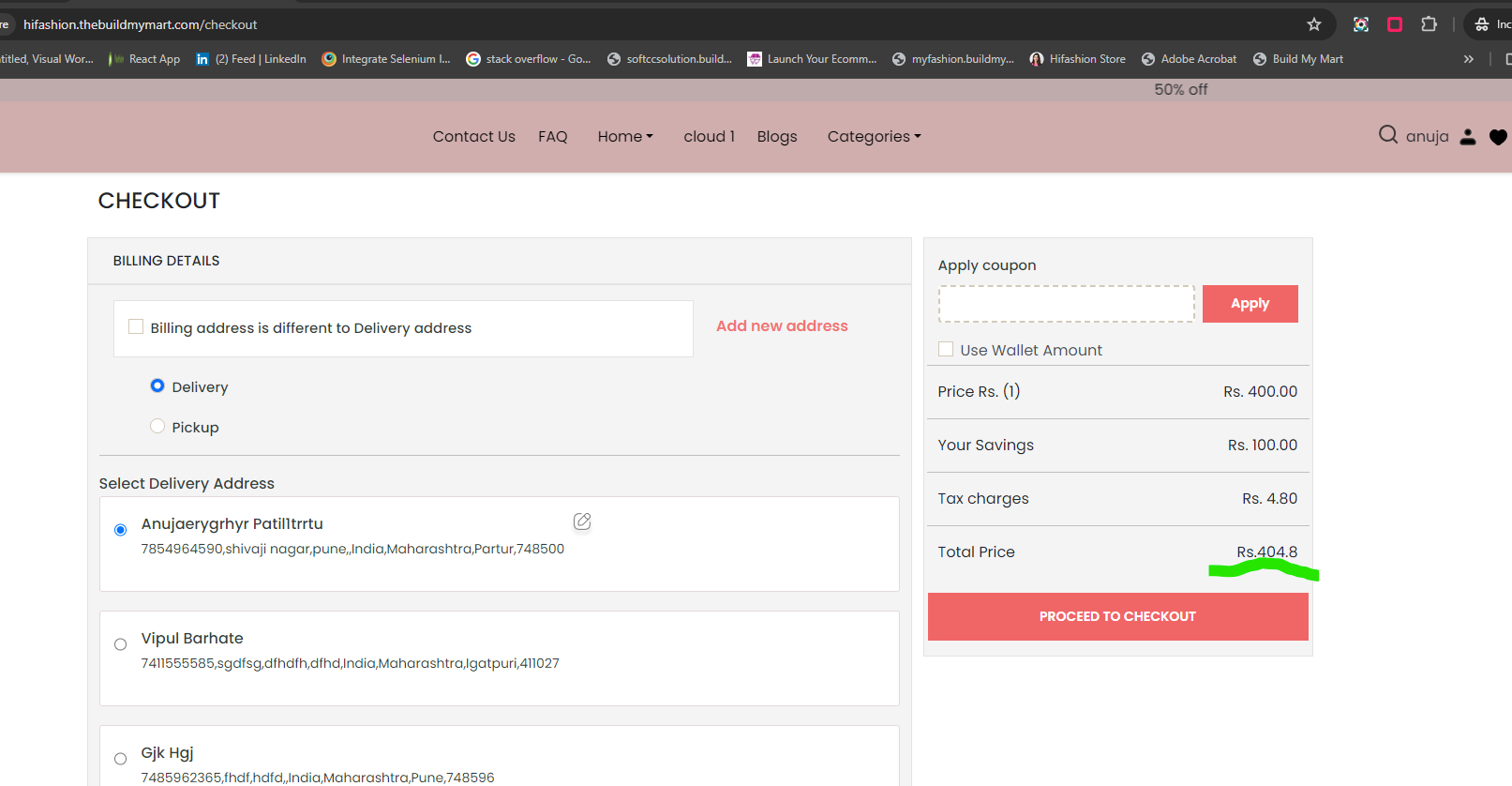Viewport: 1512px width, 786px height.
Task: Open the LinkedIn Feed bookmark
Action: (251, 59)
